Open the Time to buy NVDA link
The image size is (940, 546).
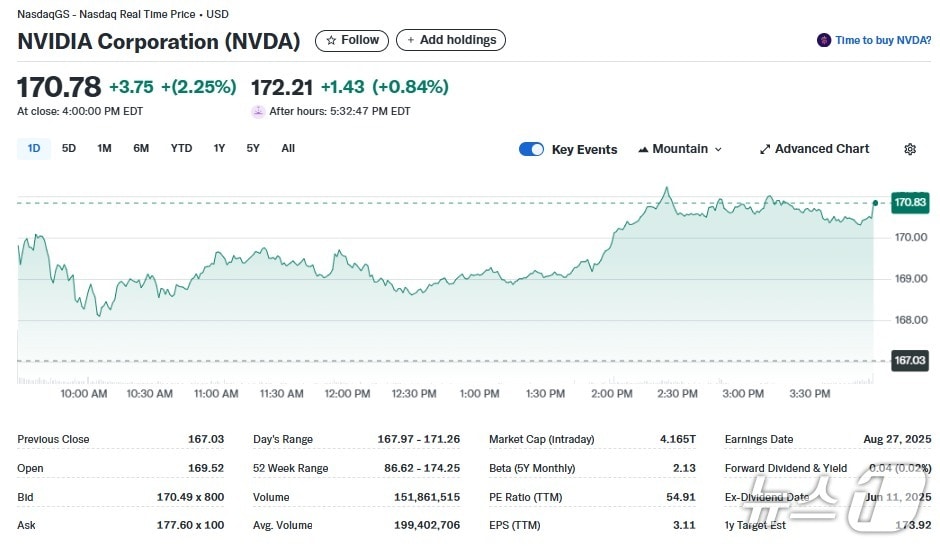tap(882, 40)
